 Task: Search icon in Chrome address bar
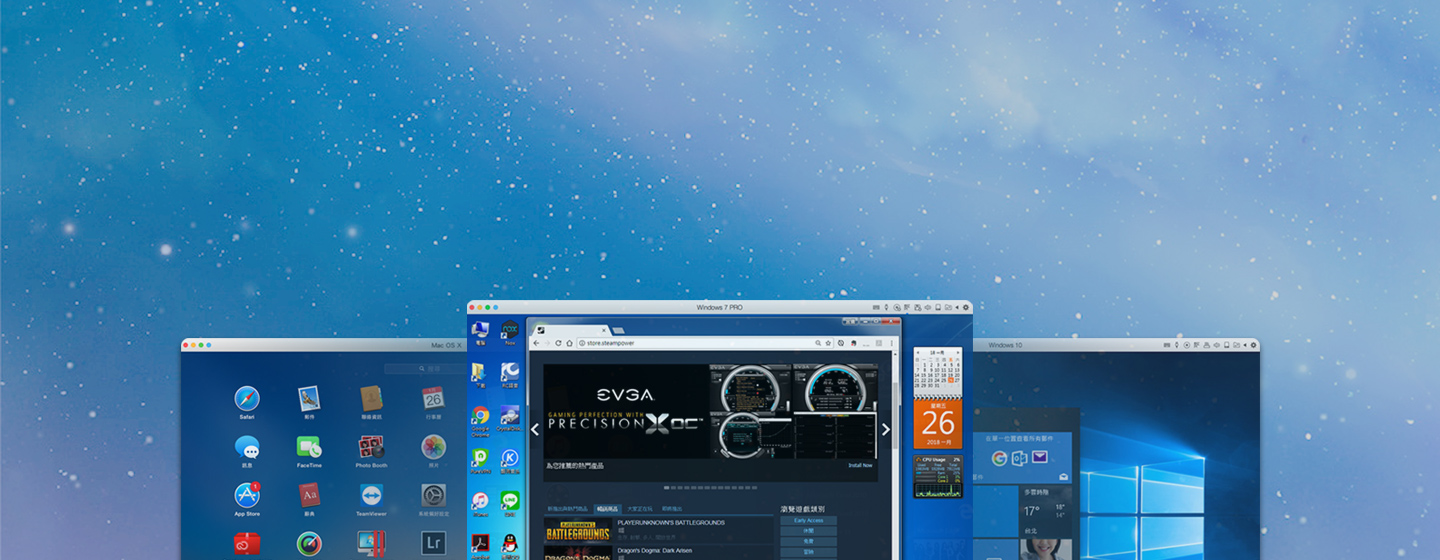818,343
